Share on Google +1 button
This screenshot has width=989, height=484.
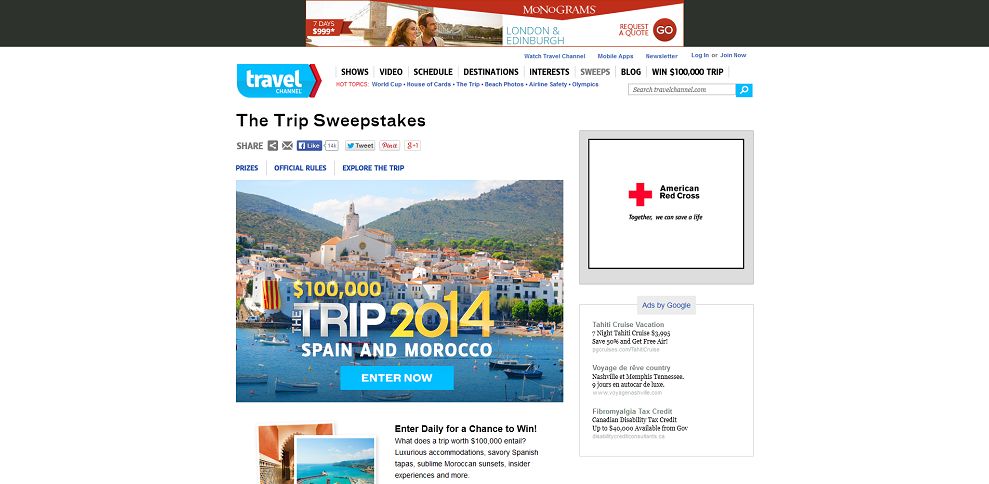413,146
